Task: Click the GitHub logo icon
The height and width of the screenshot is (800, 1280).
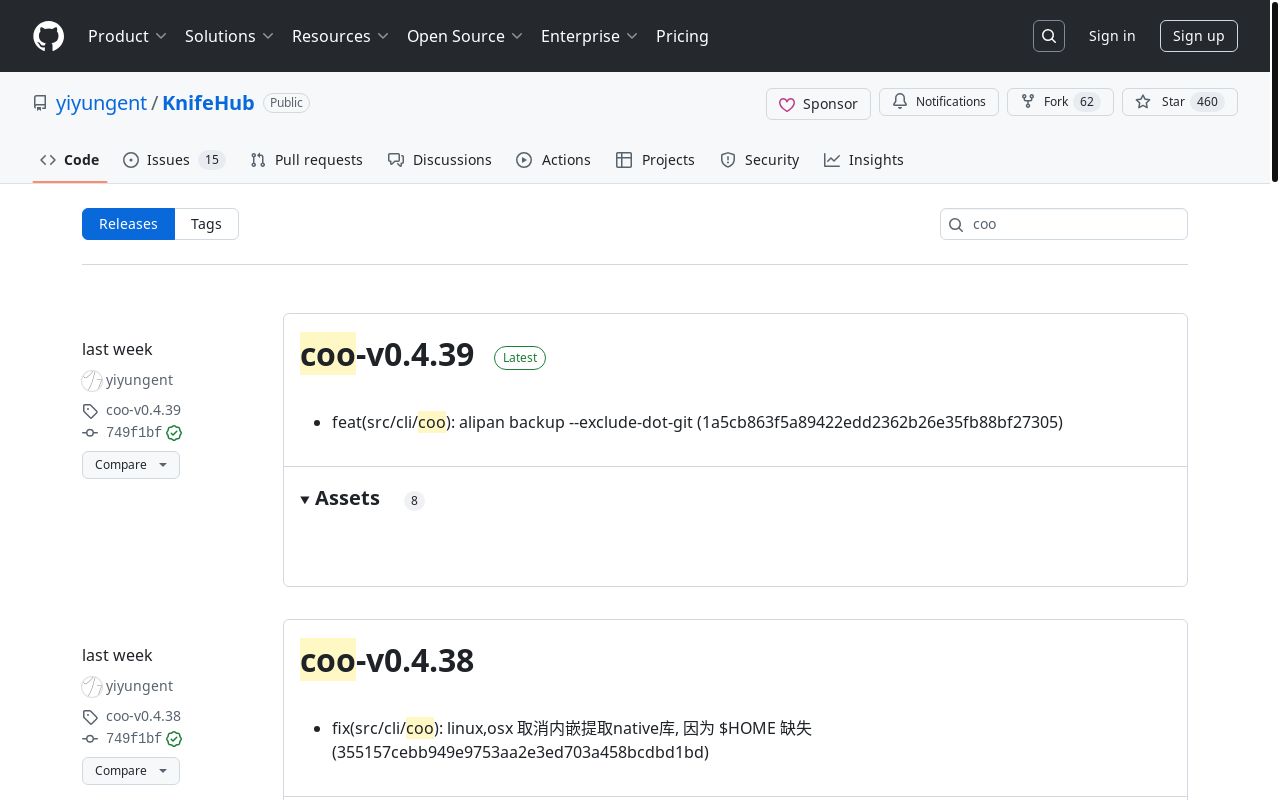Action: pos(48,36)
